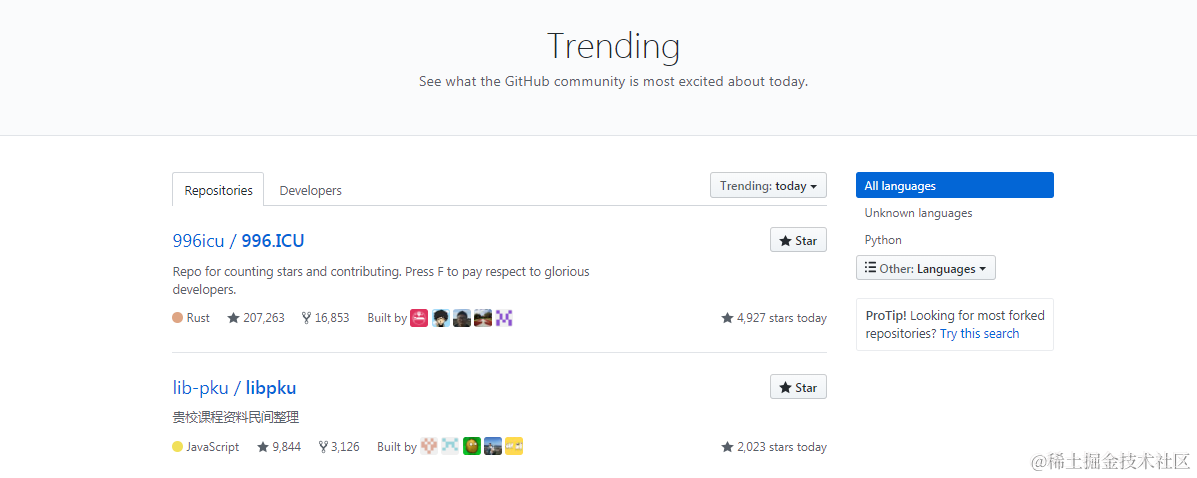
Task: Open the 996icu / 996.ICU repository link
Action: tap(238, 241)
